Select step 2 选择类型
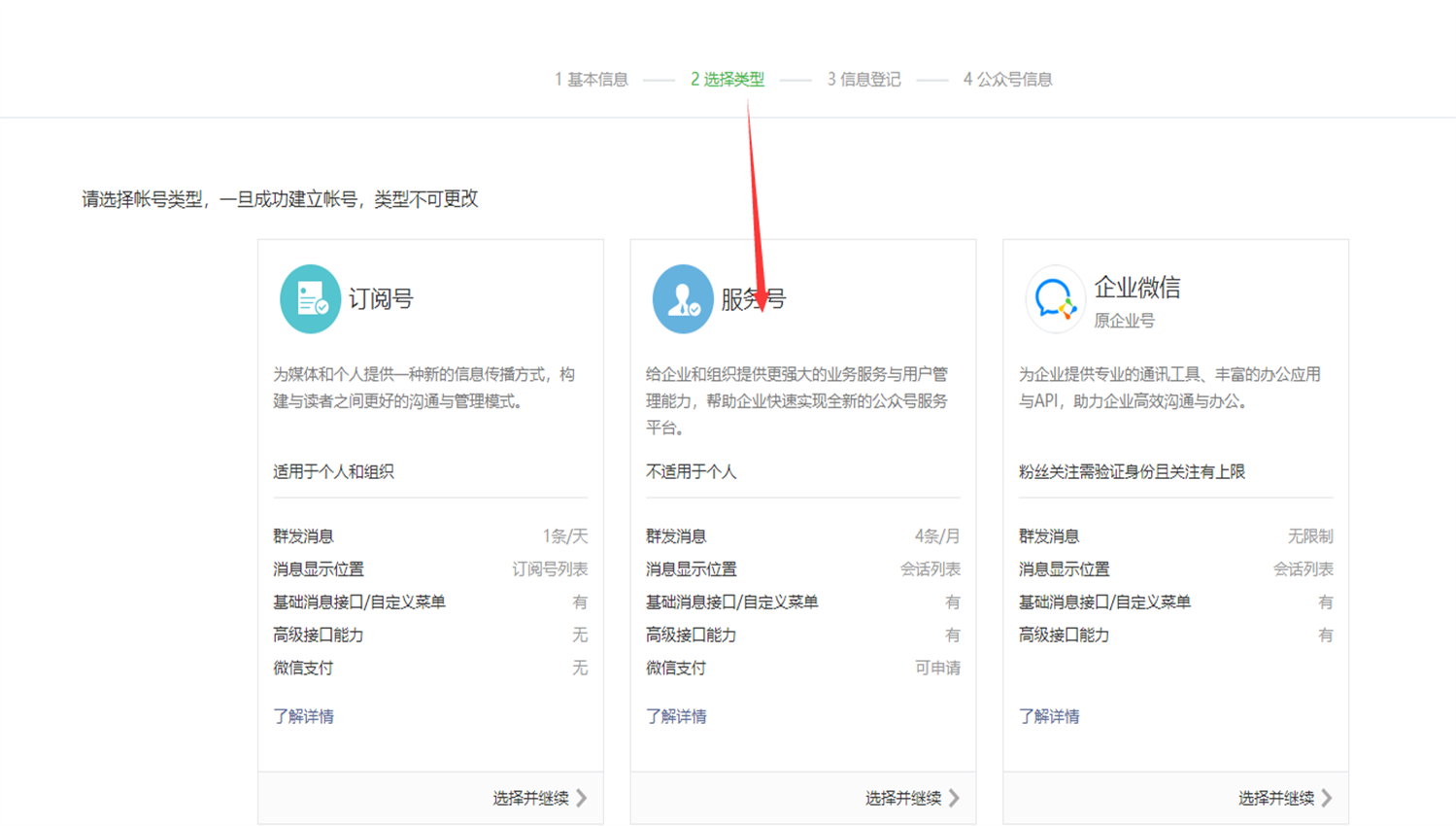Screen dimensions: 1456x826 click(x=728, y=80)
